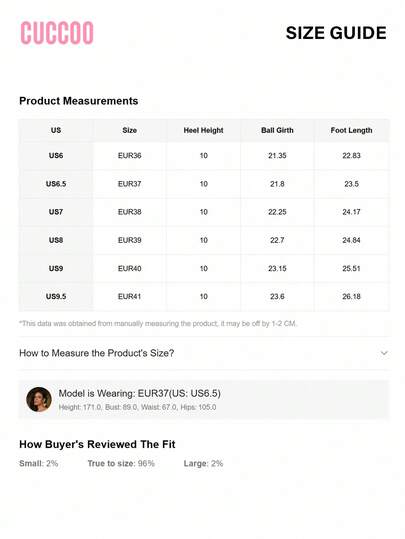Click the EUR38 size cell
The image size is (405, 539).
click(129, 212)
